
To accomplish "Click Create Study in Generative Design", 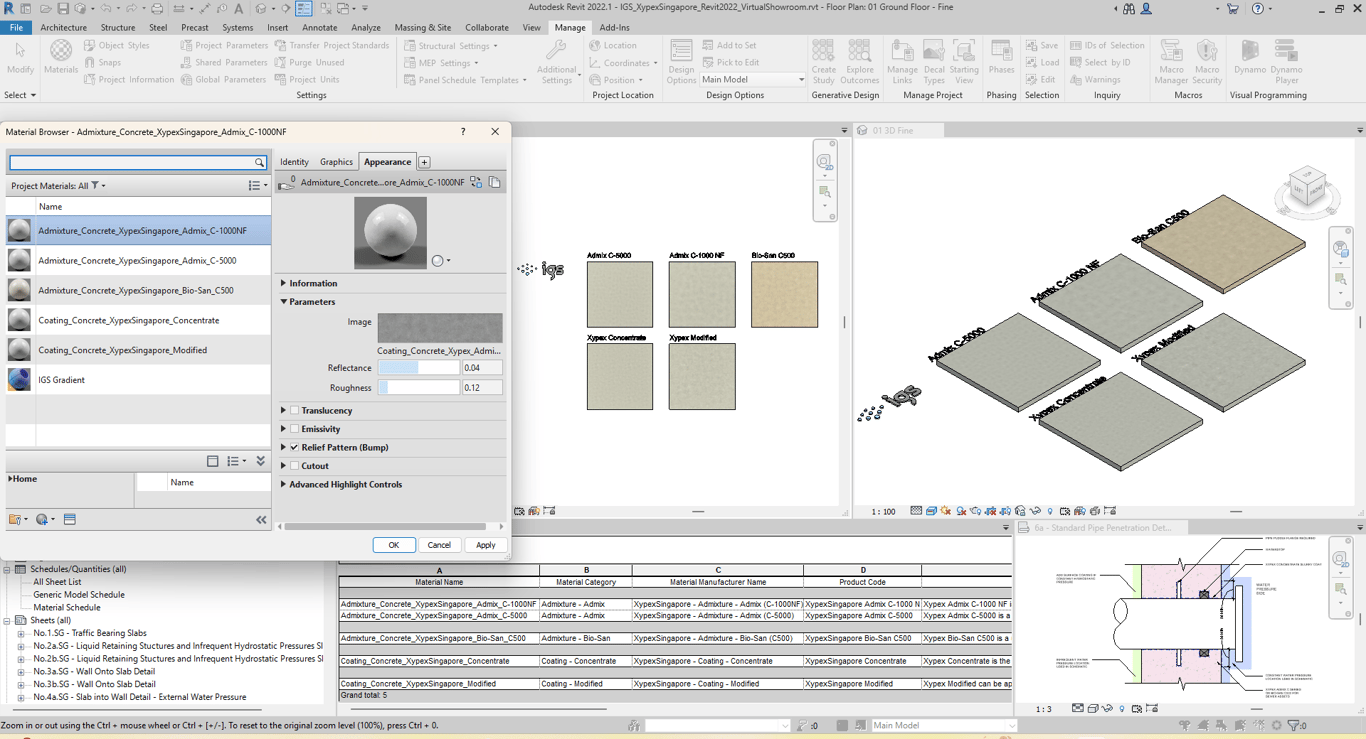I will [x=823, y=62].
